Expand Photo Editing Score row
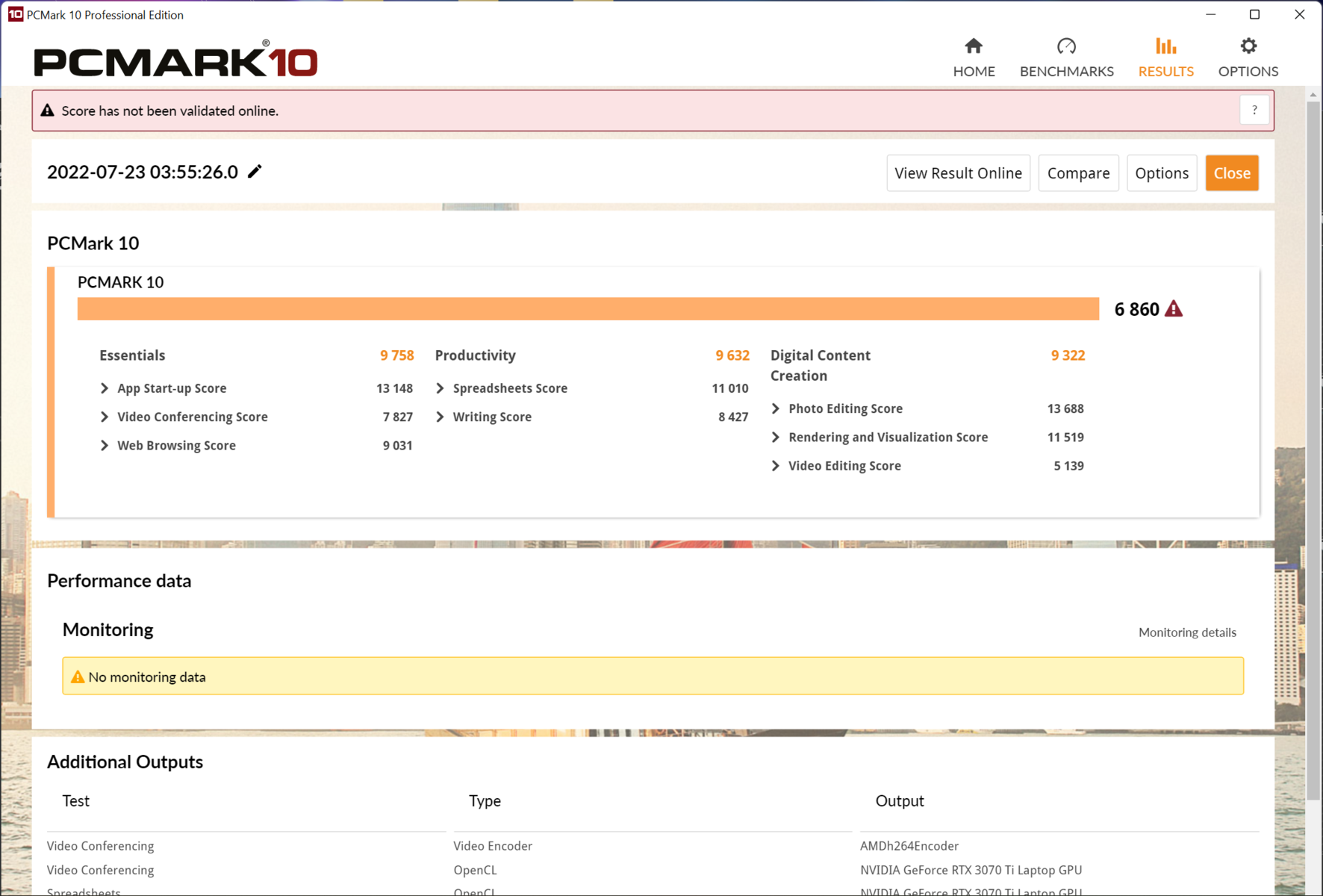Screen dimensions: 1323x896 tap(776, 408)
